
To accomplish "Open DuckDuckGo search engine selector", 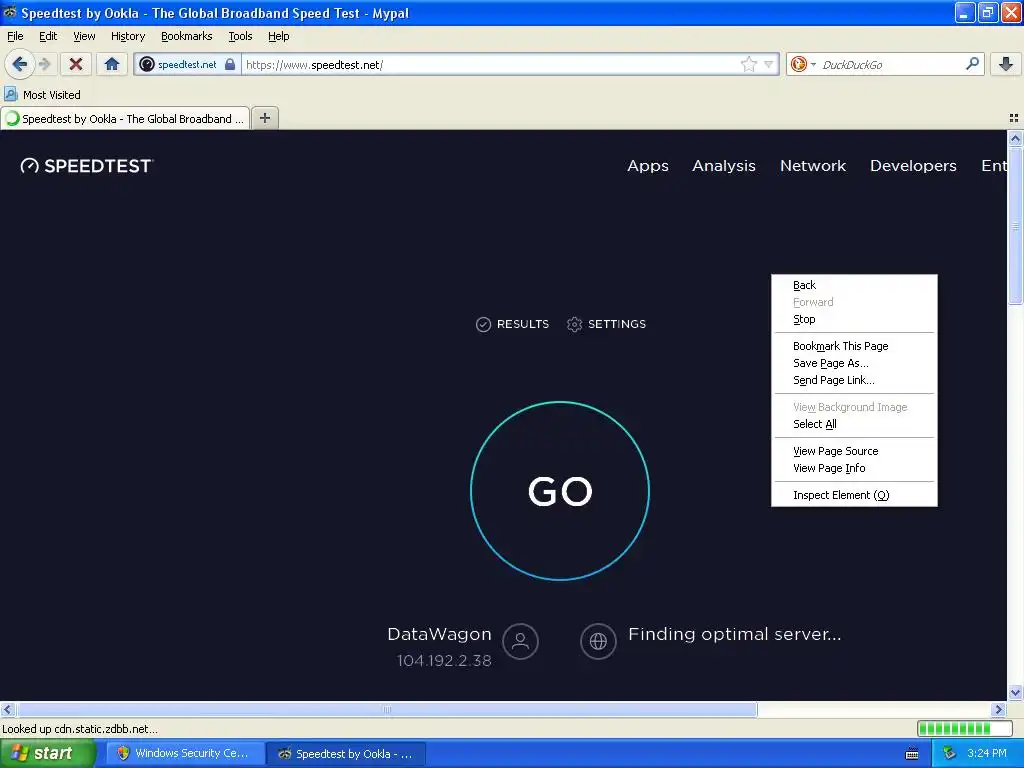I will click(803, 64).
